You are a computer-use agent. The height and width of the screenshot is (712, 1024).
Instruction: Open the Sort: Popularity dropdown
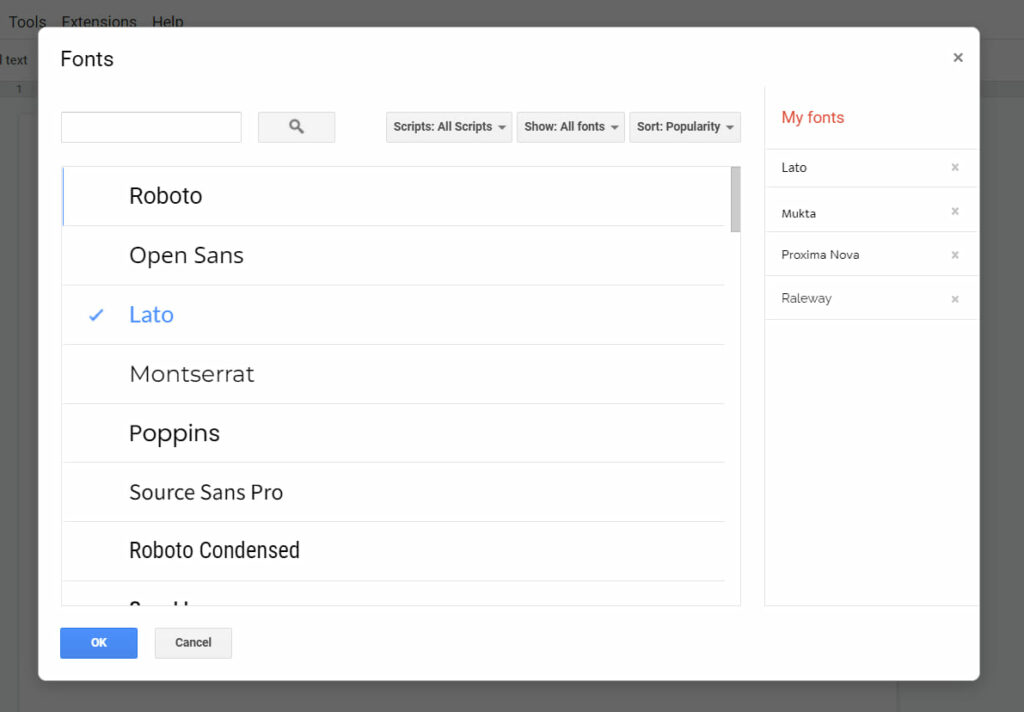coord(685,127)
